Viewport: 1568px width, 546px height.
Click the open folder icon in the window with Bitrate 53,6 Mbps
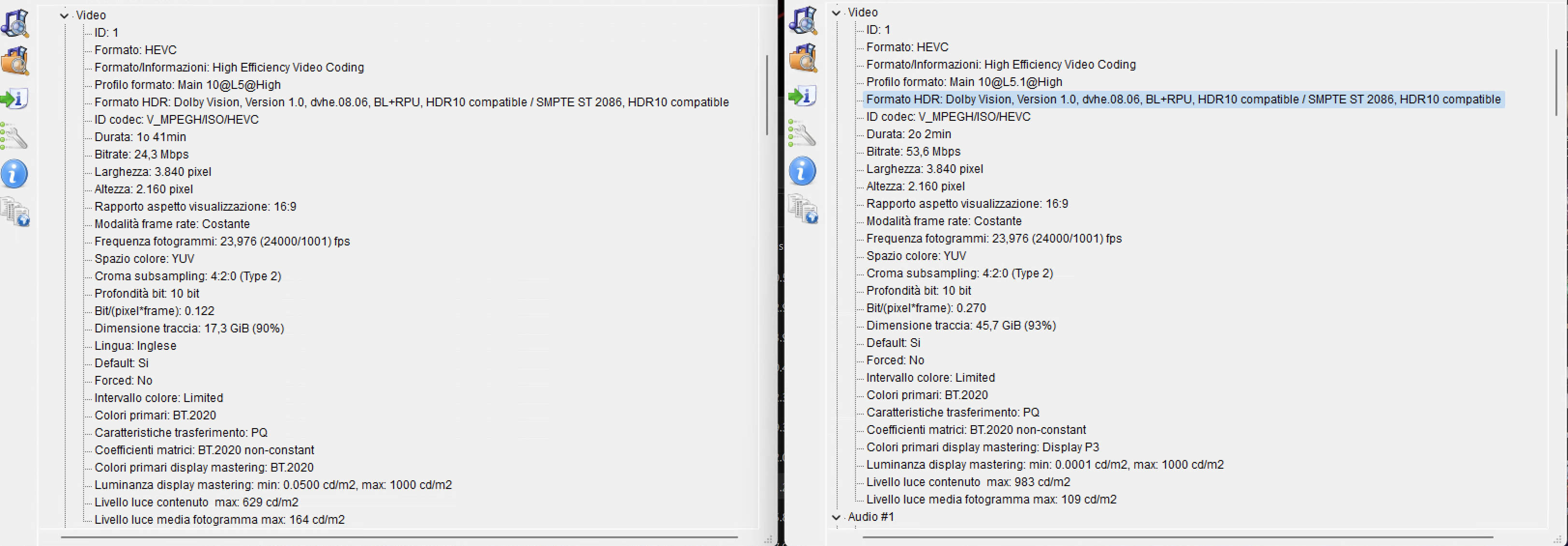(803, 58)
